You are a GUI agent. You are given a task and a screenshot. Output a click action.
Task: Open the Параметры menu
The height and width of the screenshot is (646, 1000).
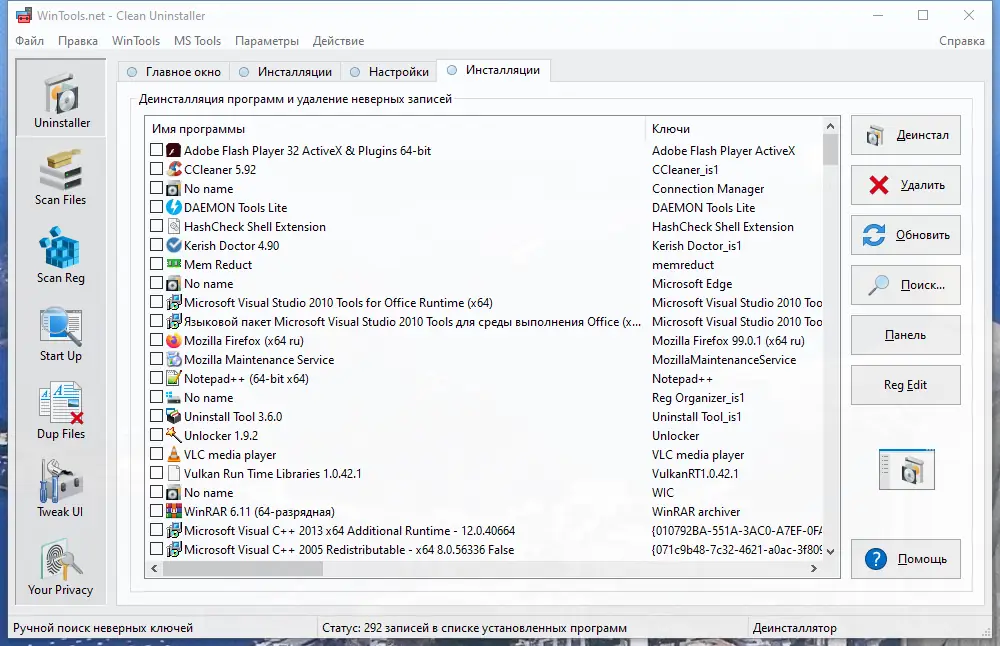pos(267,41)
